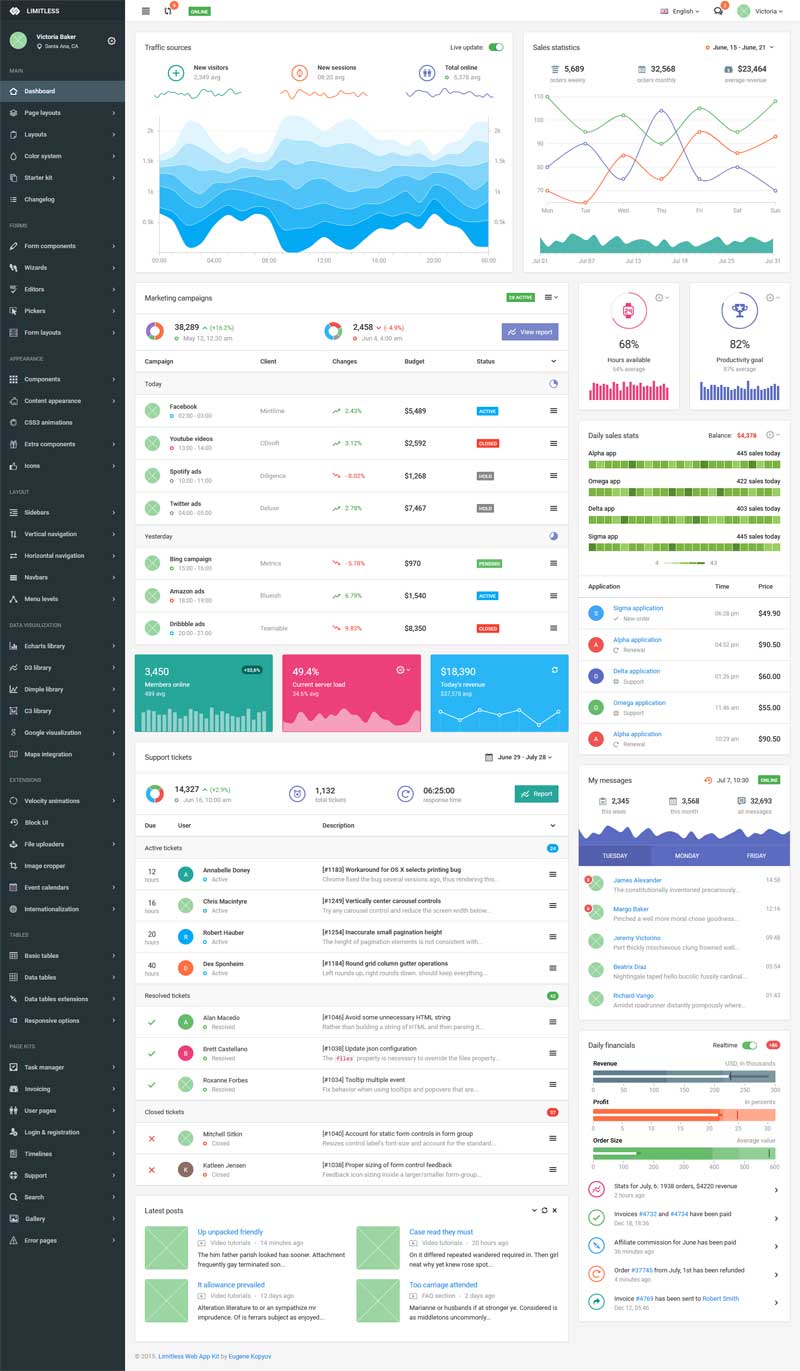Open the messages bubble icon in navbar
The image size is (800, 1371).
pos(718,11)
